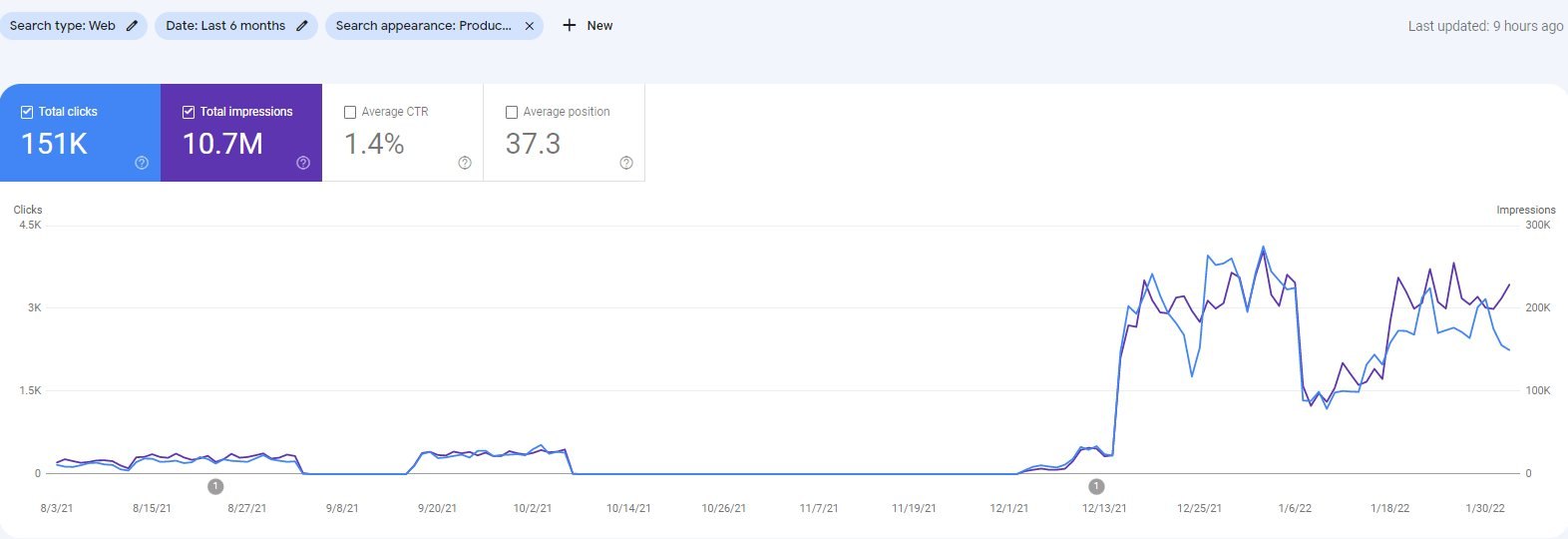Select the 37.3 Average position value

point(533,144)
